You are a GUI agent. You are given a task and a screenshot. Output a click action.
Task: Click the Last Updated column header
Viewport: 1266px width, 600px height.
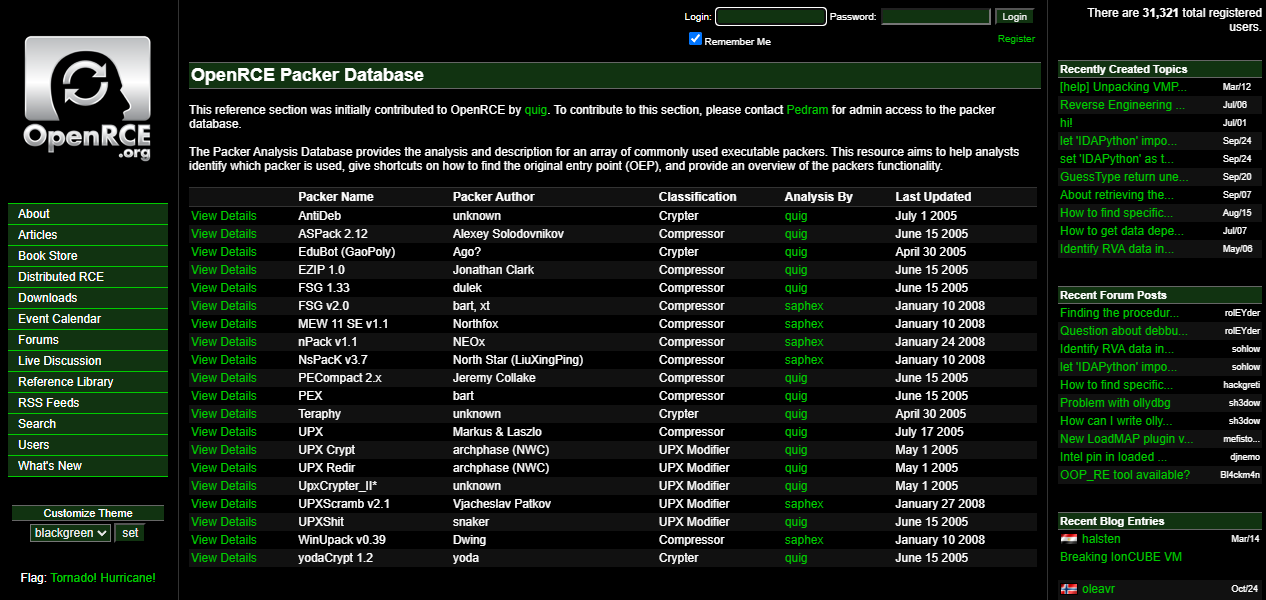point(933,197)
